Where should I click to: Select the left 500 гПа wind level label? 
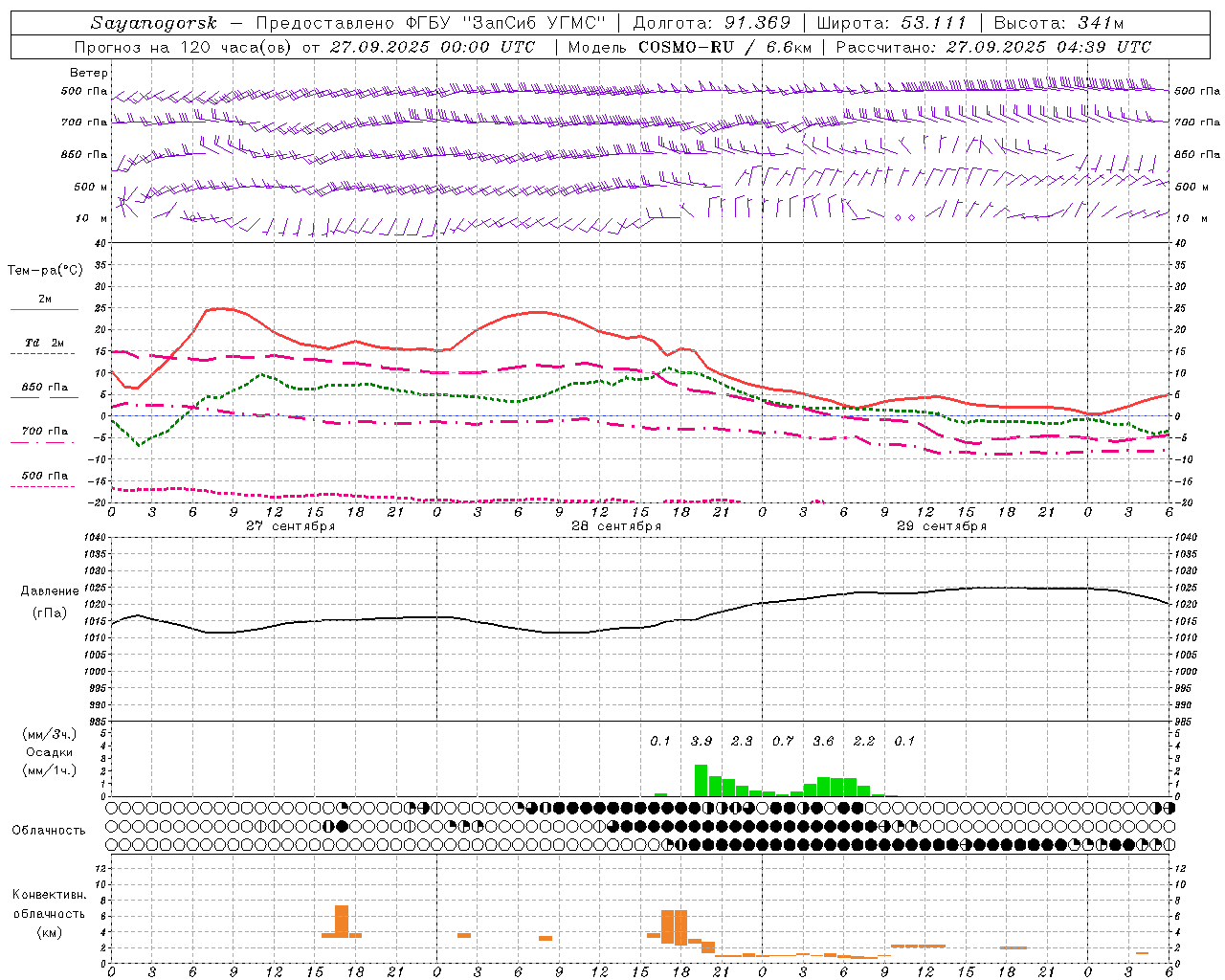coord(84,91)
